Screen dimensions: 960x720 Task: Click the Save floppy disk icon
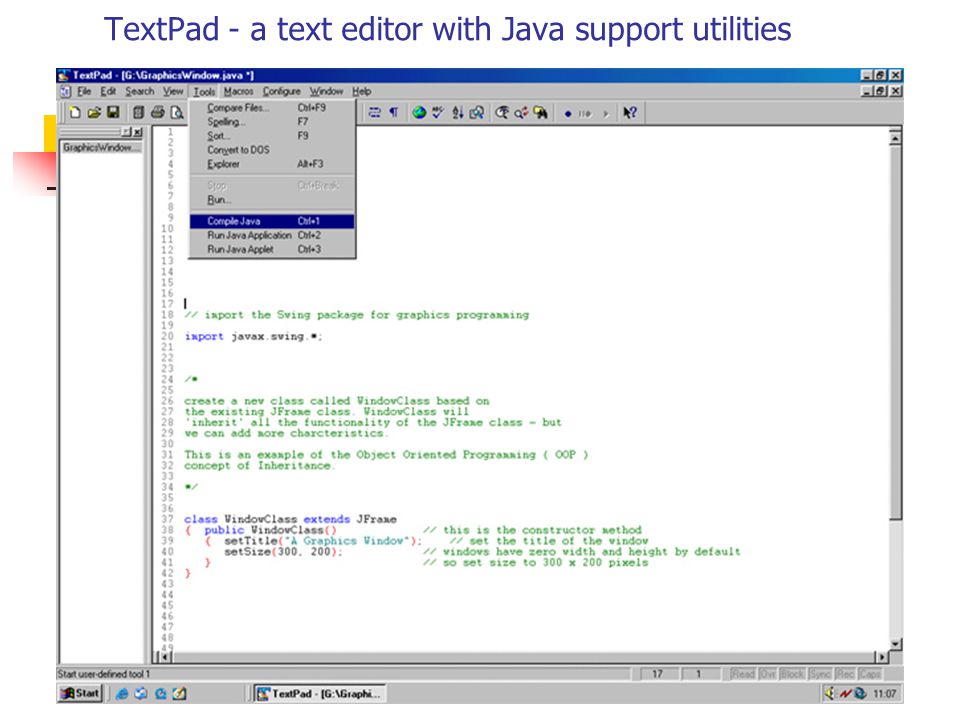pos(113,113)
